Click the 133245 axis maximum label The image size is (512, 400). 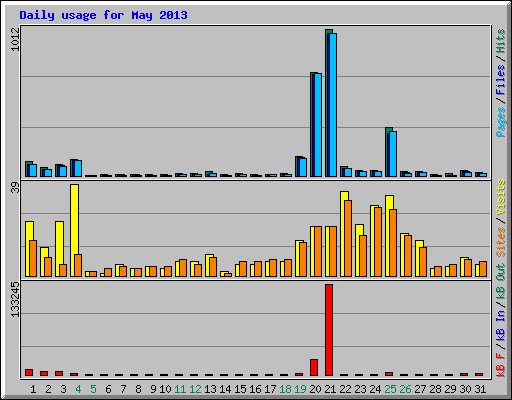click(15, 299)
